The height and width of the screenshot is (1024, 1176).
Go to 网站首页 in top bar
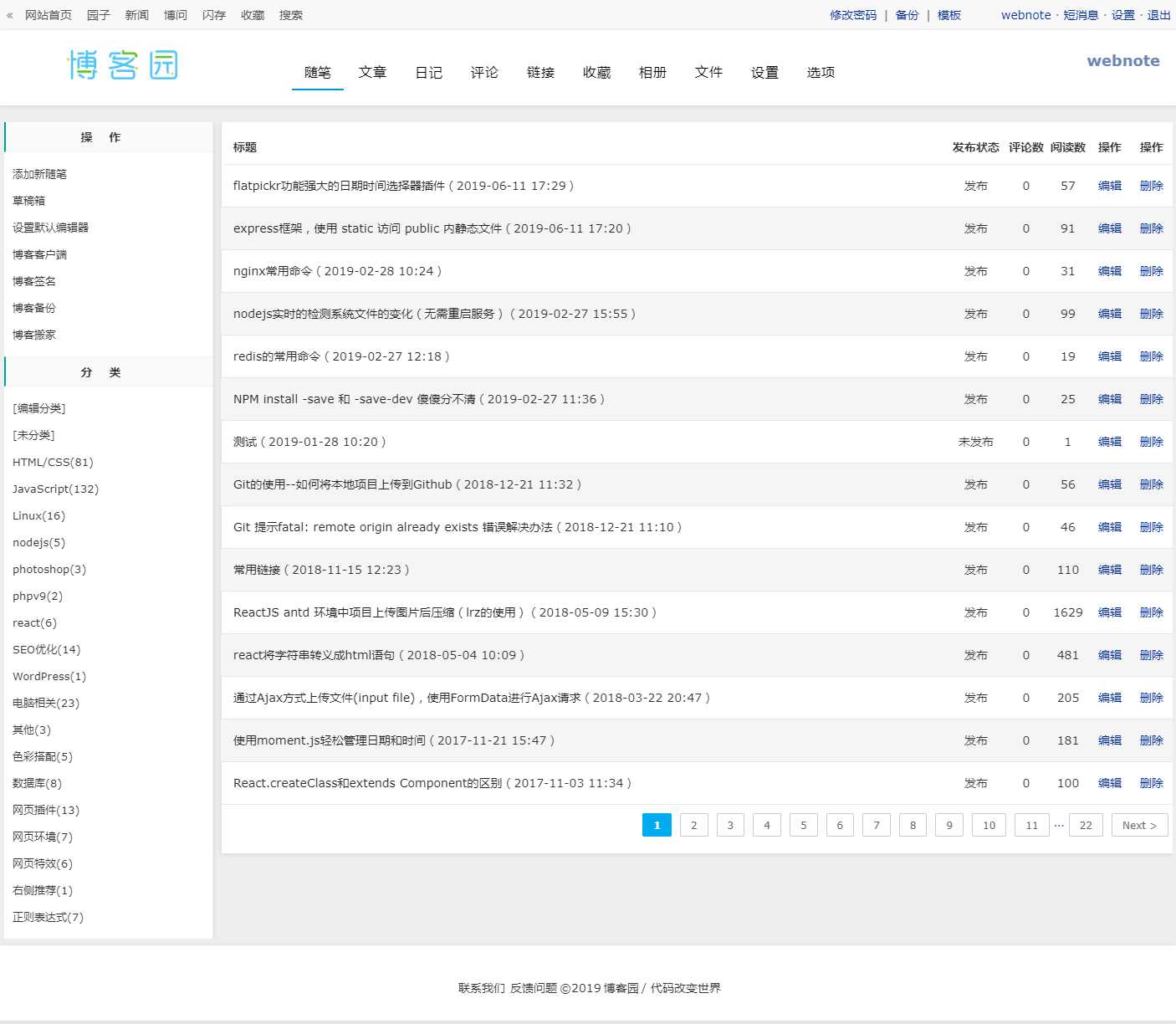click(49, 15)
